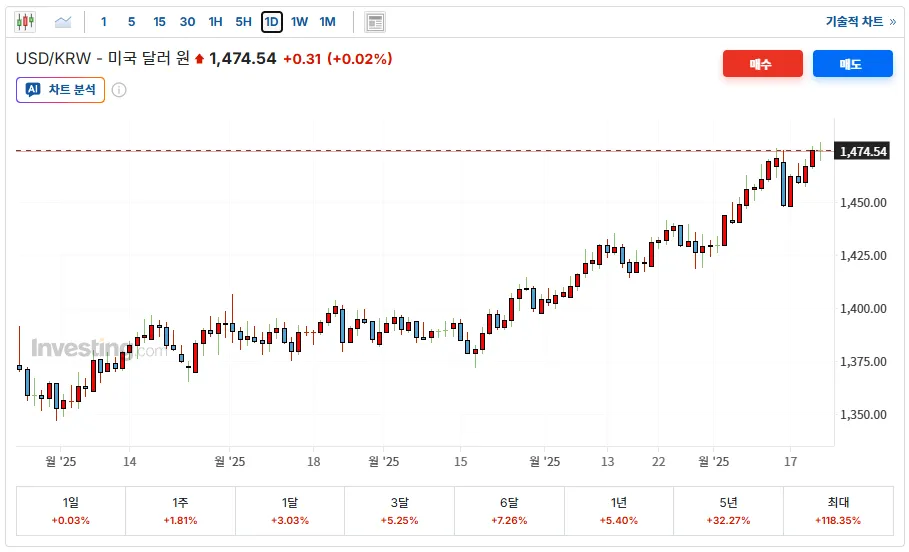Click the USD/KRW - 미국 달러 원 title

click(x=103, y=59)
